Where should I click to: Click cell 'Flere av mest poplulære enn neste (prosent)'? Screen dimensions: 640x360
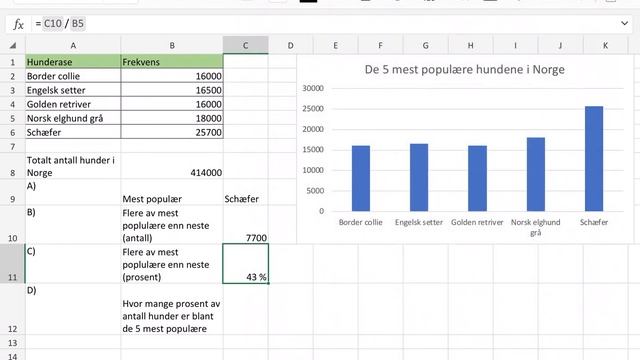[172, 264]
